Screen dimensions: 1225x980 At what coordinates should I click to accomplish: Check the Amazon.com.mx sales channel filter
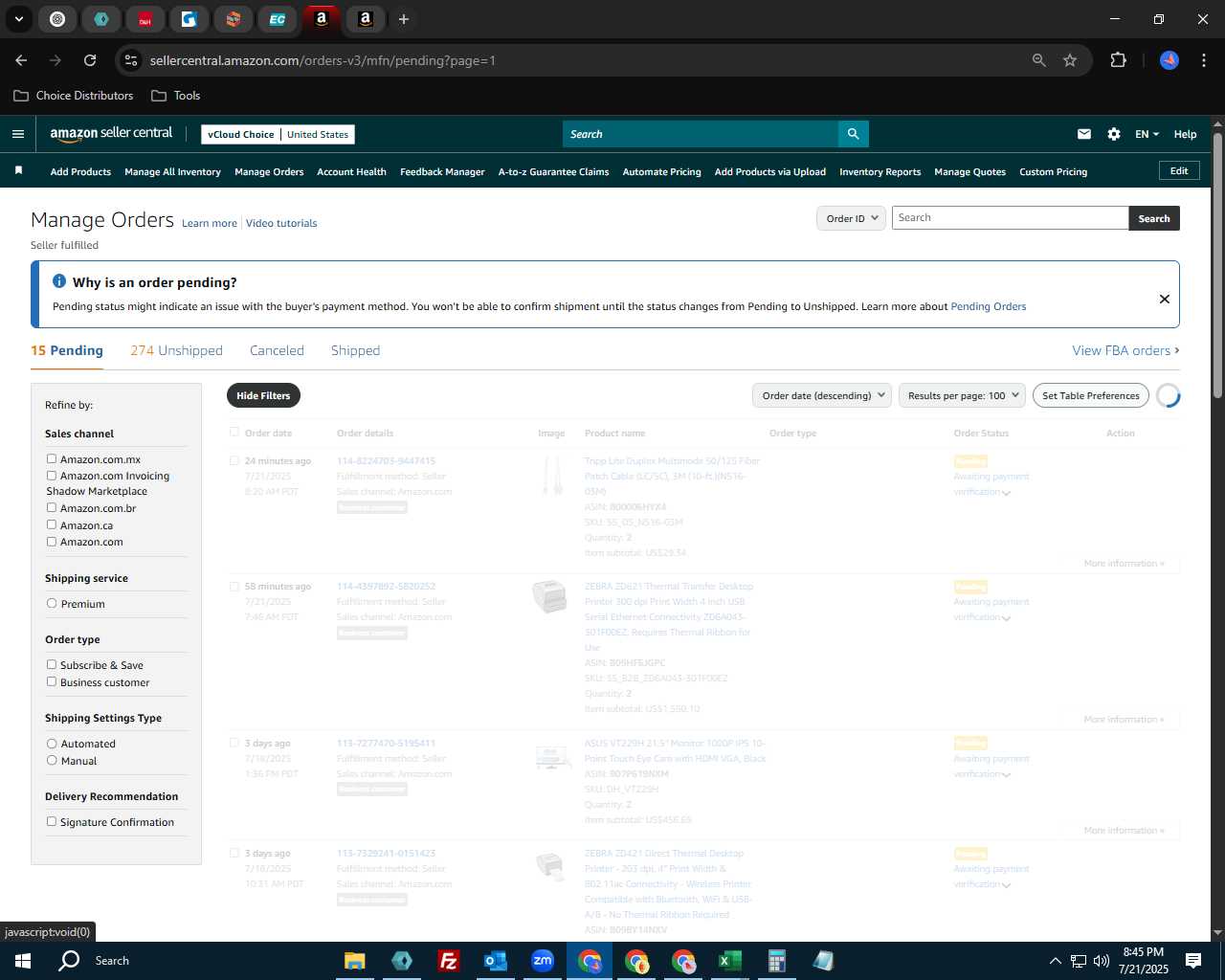coord(52,459)
